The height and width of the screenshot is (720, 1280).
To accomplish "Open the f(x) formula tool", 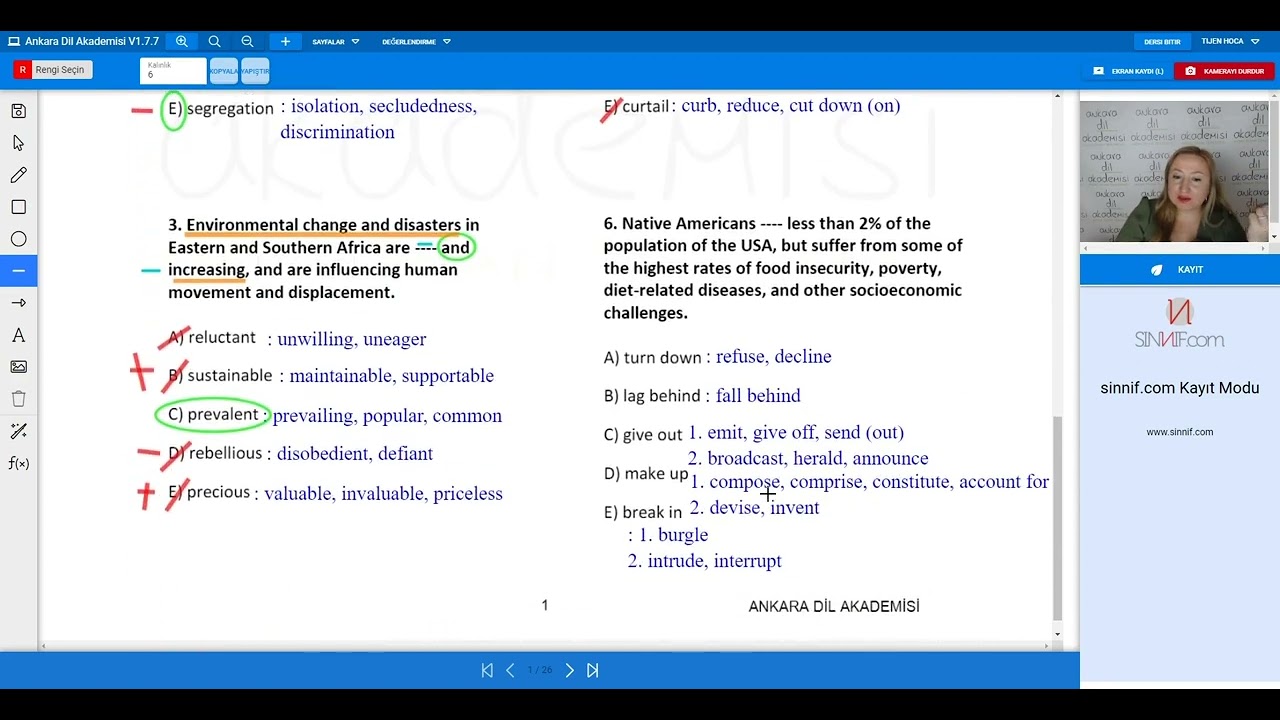I will (x=18, y=463).
